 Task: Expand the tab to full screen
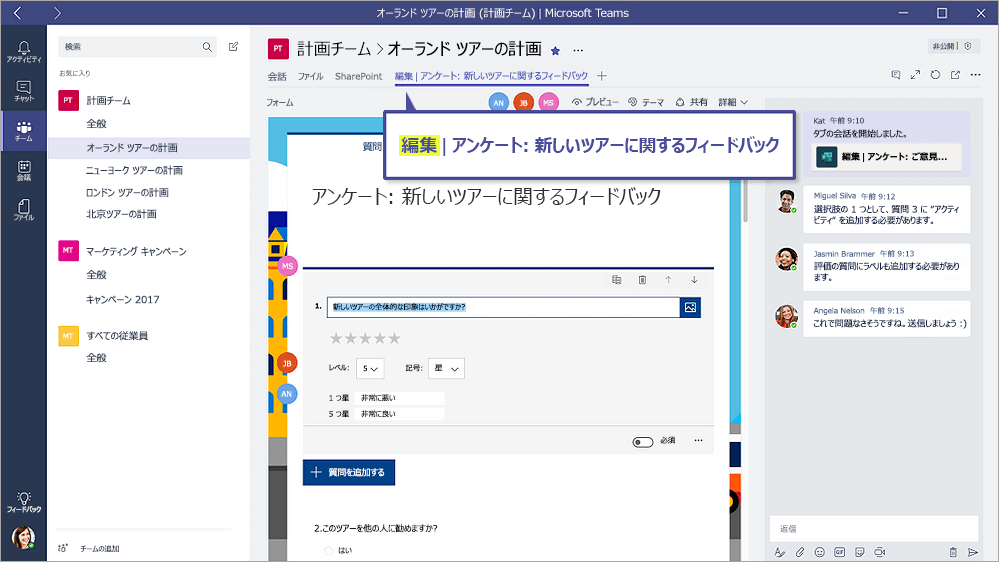[x=916, y=75]
